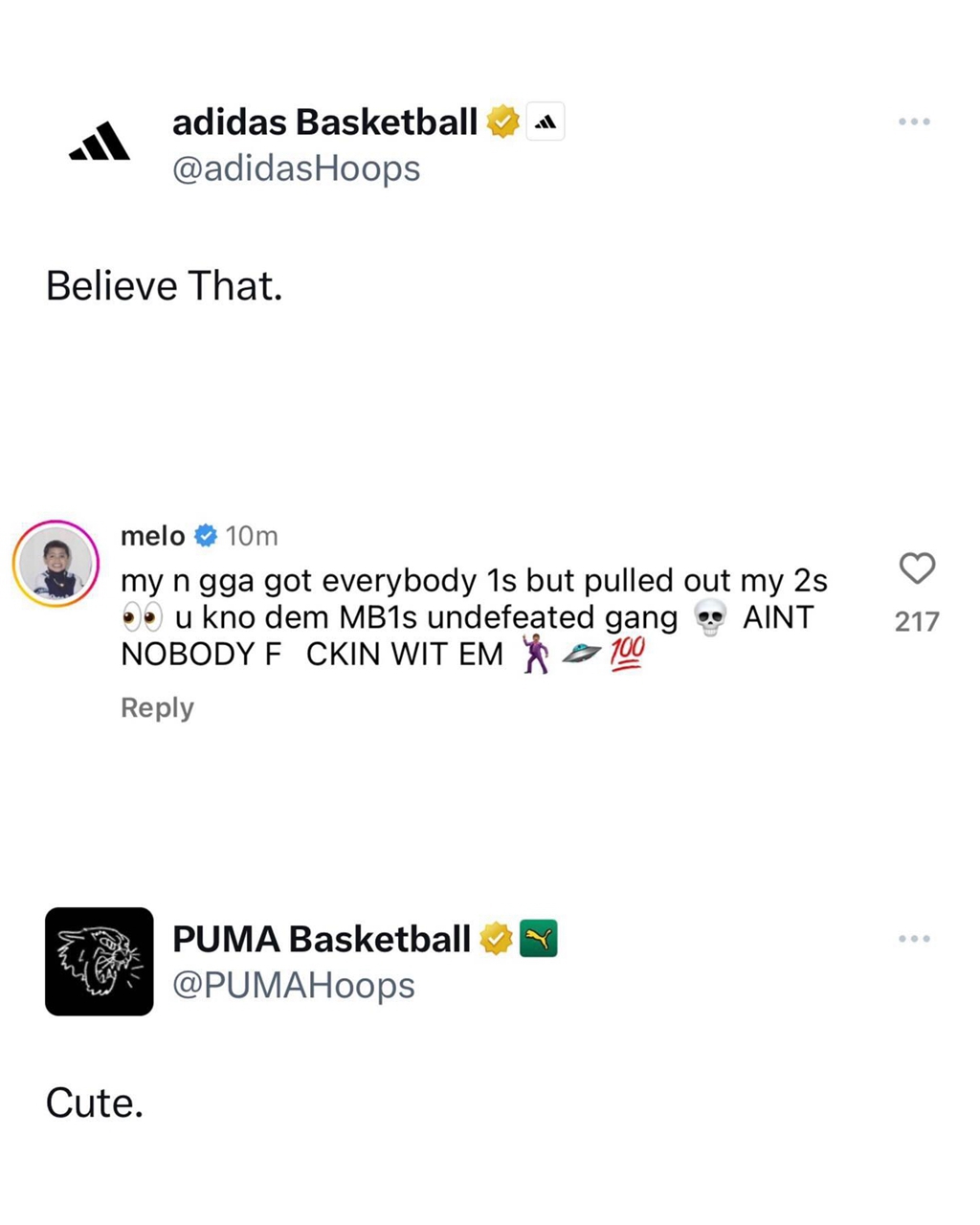980x1225 pixels.
Task: Open melo's profile picture story
Action: click(x=56, y=563)
